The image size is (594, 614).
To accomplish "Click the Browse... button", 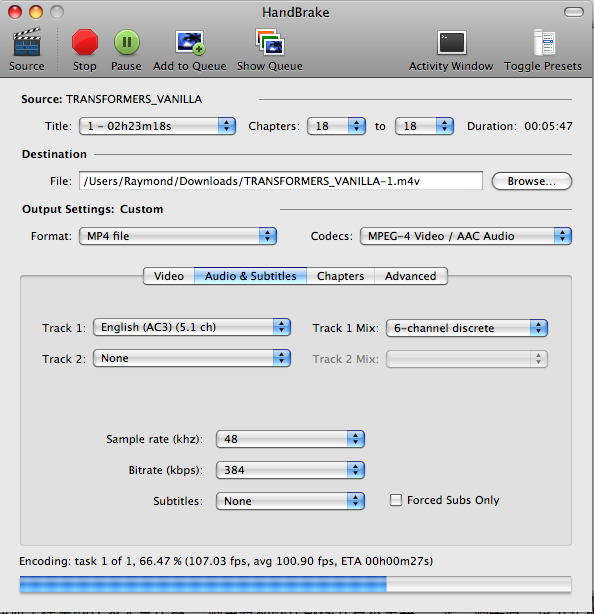I will point(532,181).
